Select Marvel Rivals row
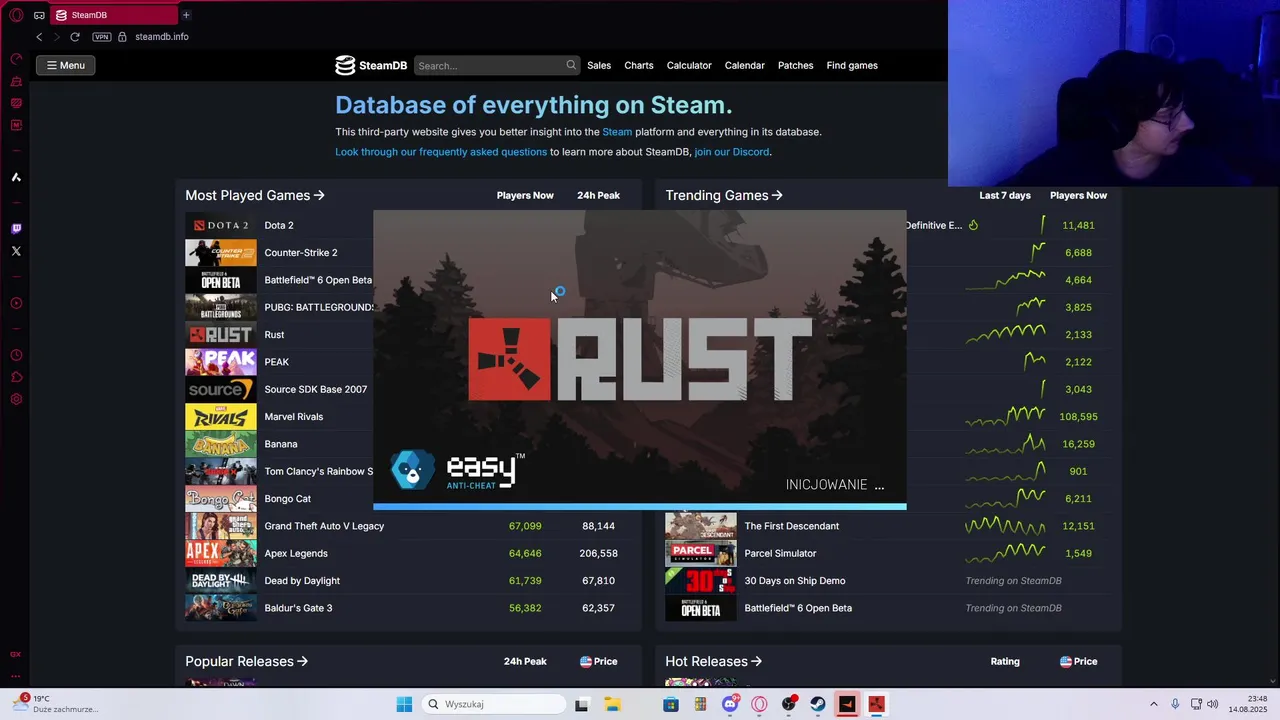The image size is (1280, 720). 294,417
